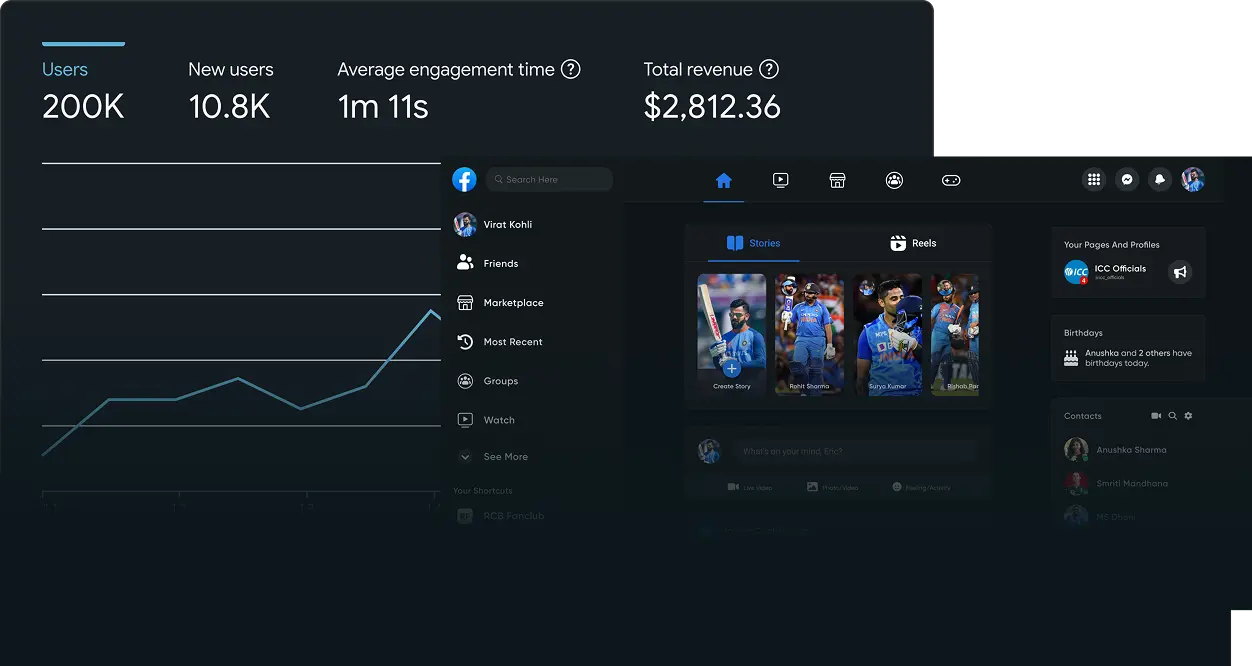Viewport: 1252px width, 666px height.
Task: Open the Marketplace icon in top navigation
Action: pos(838,180)
